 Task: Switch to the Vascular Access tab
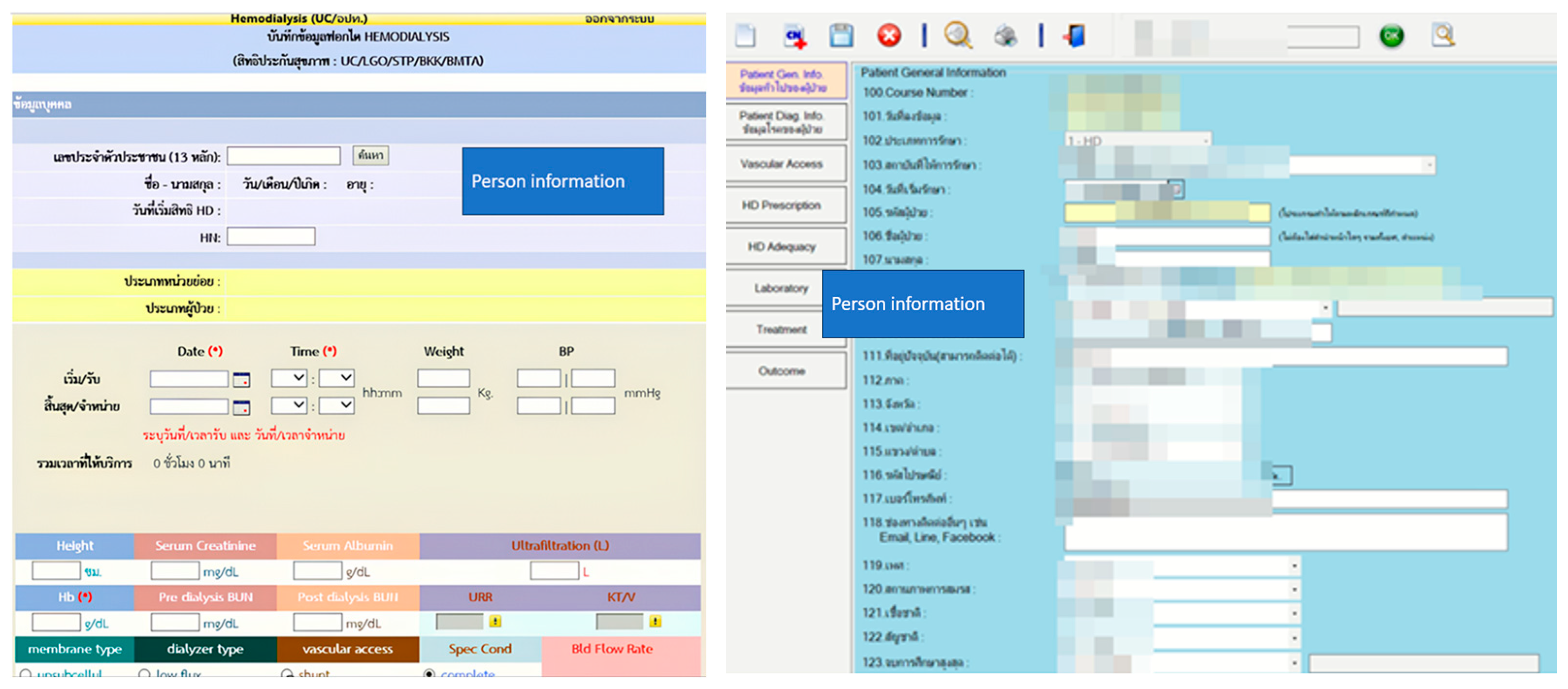click(x=781, y=163)
